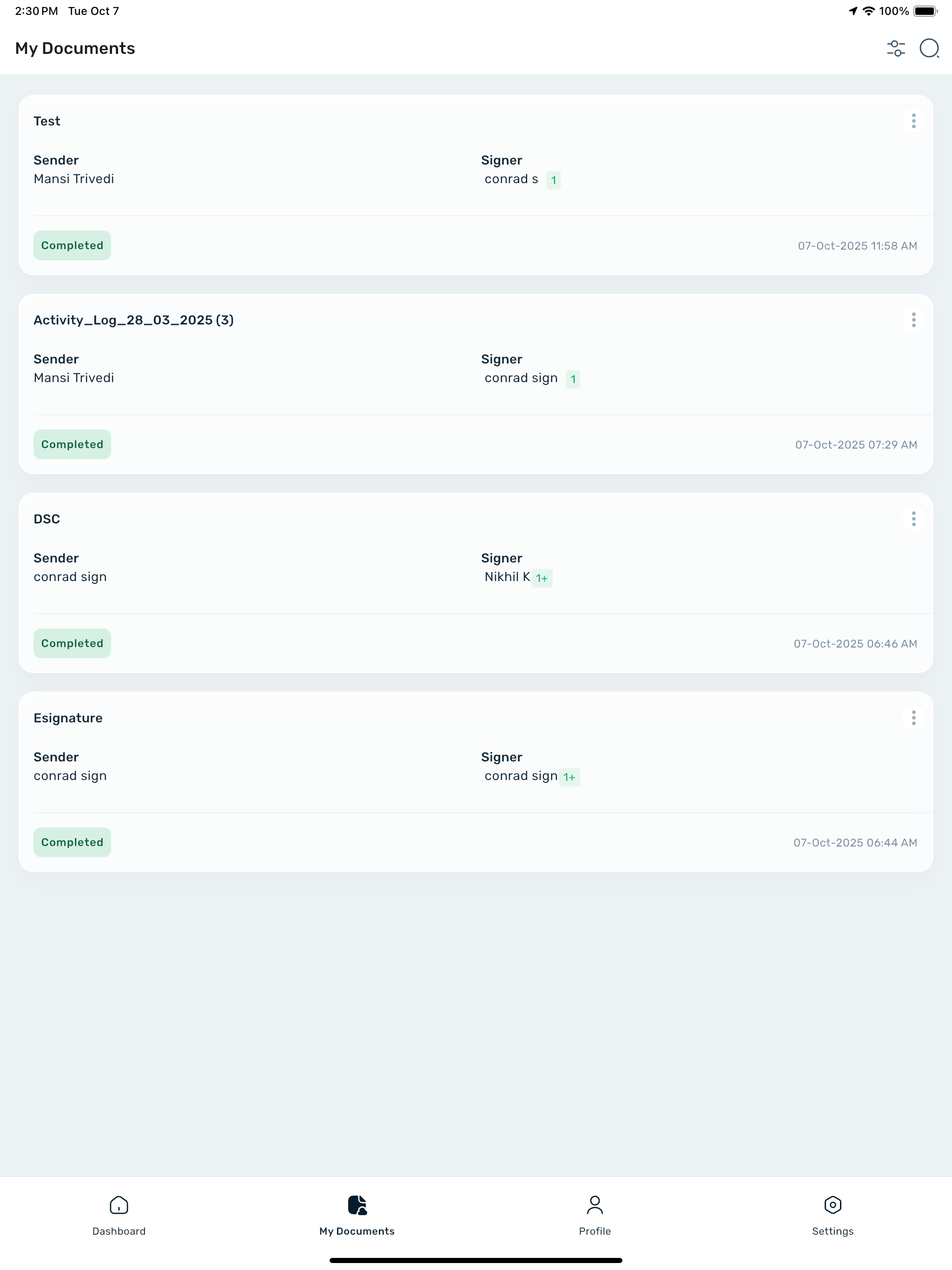
Task: Tap the 1+ signer badge on Esignature
Action: (569, 777)
